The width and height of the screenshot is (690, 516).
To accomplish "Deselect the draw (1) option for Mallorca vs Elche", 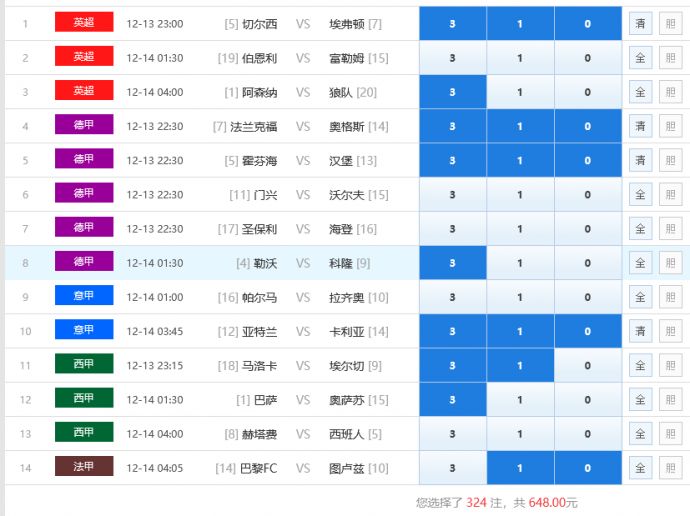I will click(x=520, y=366).
